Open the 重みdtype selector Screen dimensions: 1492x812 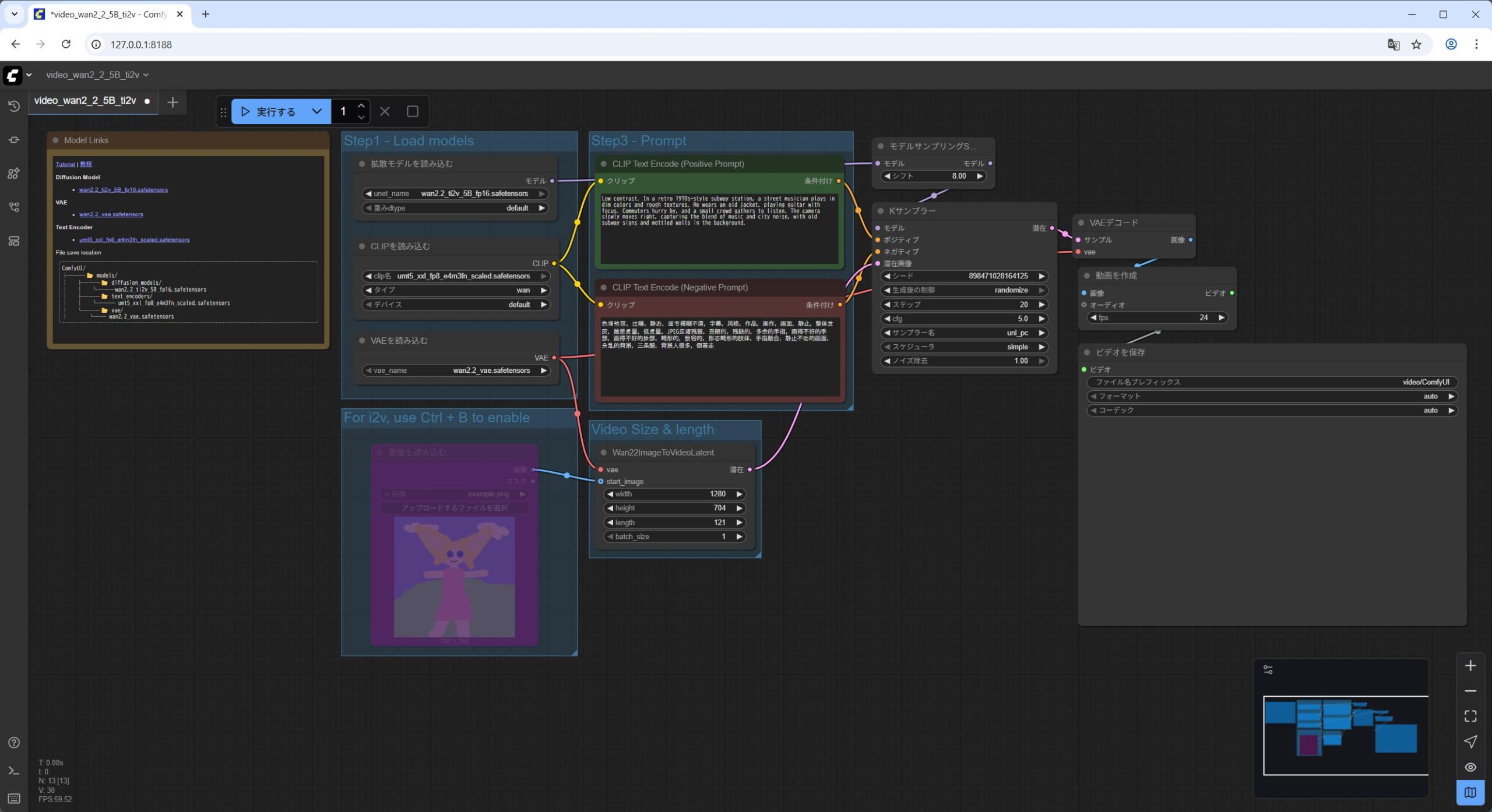click(x=455, y=208)
